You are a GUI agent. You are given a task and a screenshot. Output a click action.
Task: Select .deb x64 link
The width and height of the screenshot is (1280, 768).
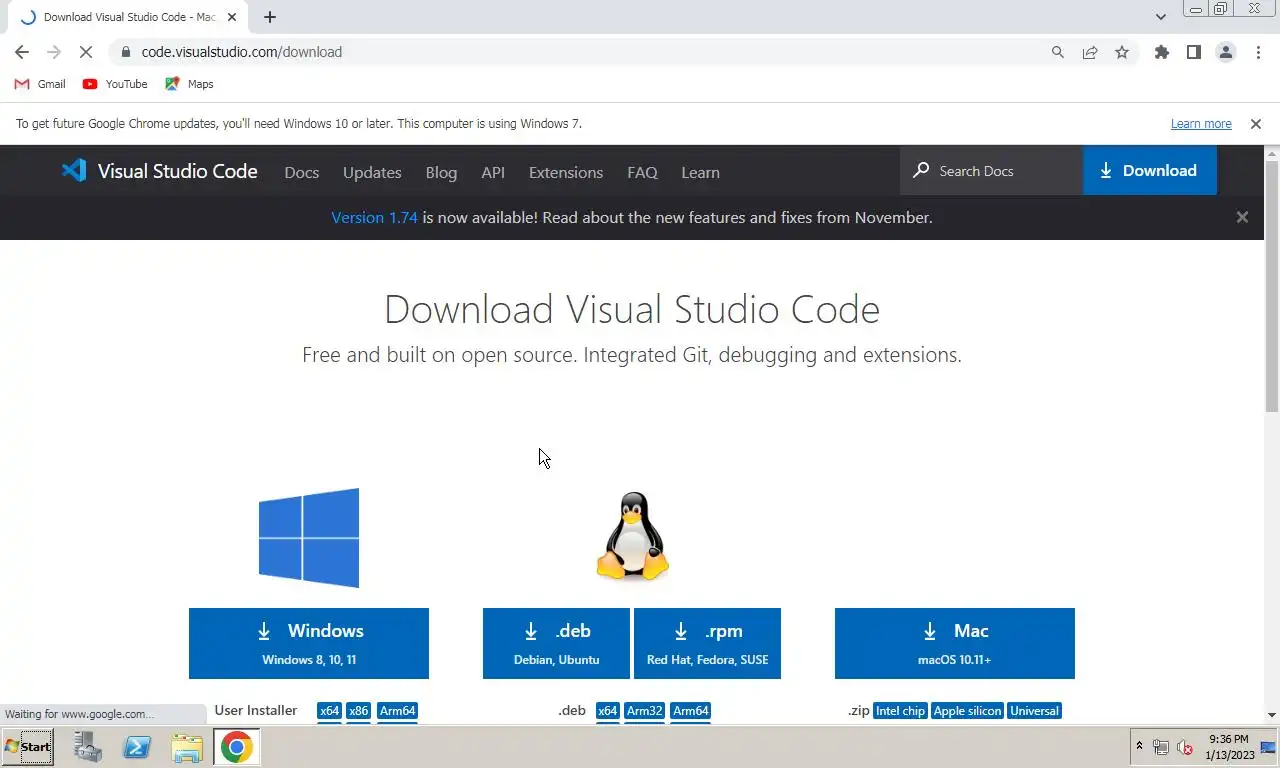click(607, 711)
